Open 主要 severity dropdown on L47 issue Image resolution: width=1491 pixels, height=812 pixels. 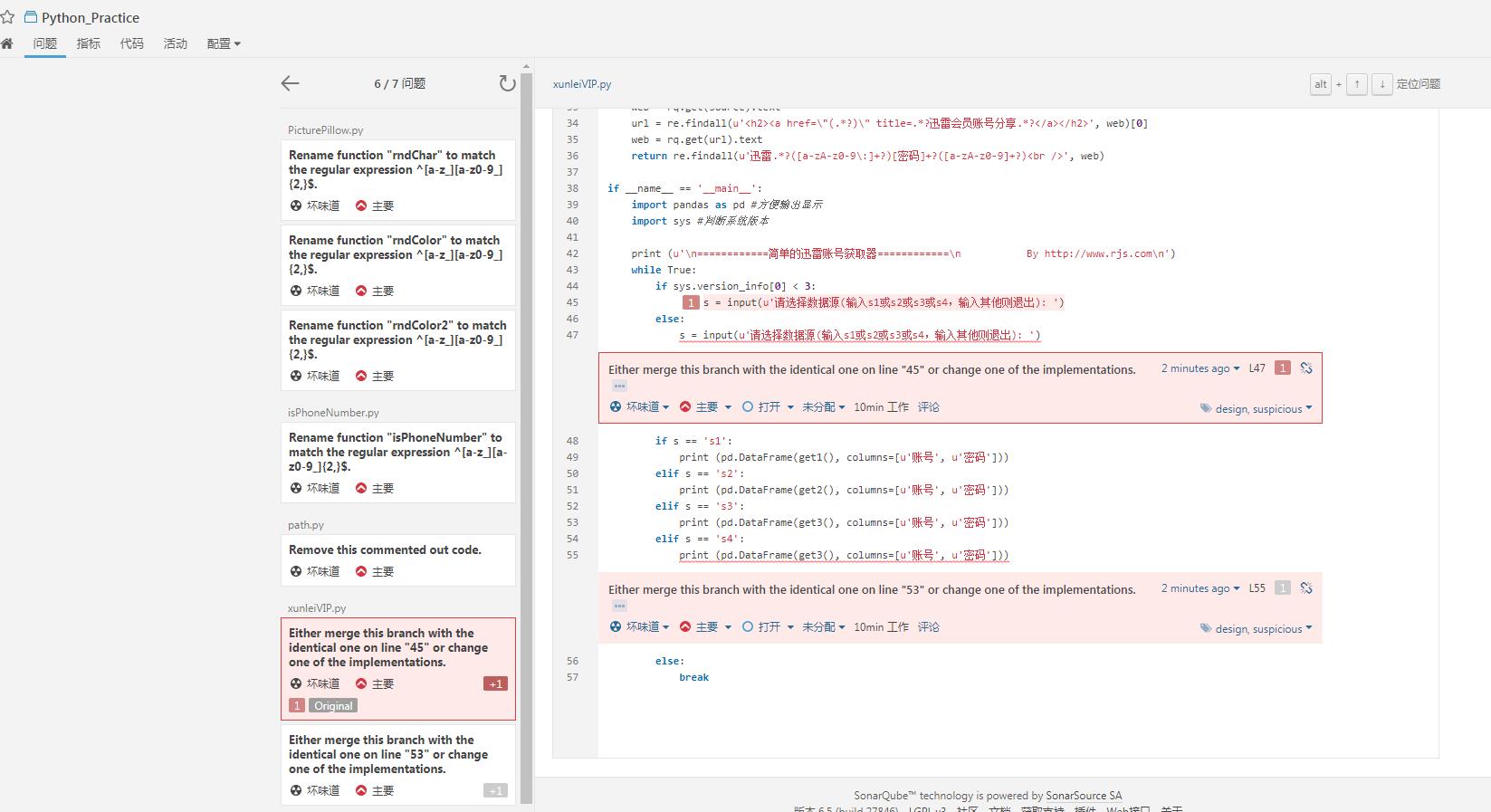(705, 406)
